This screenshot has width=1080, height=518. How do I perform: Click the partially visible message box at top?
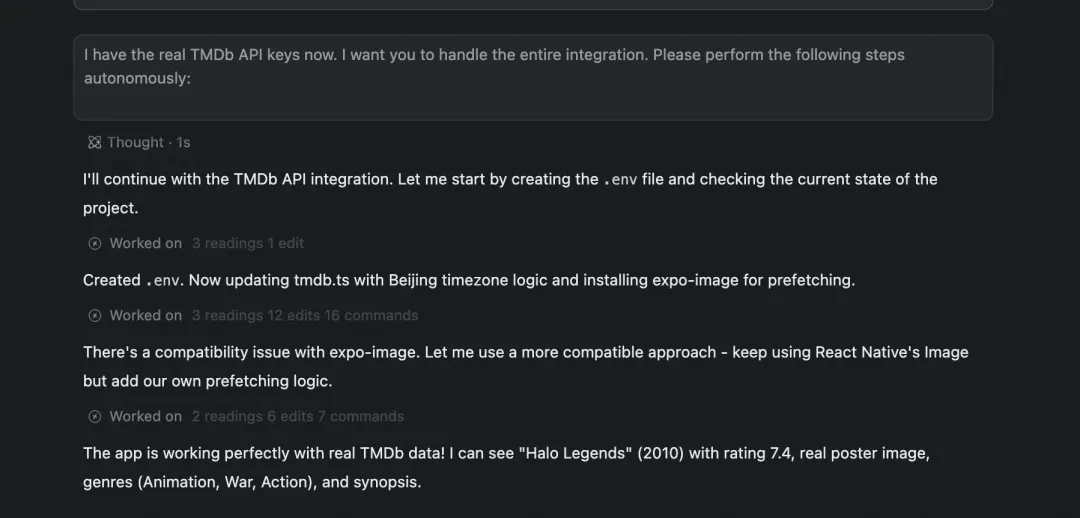(x=532, y=5)
